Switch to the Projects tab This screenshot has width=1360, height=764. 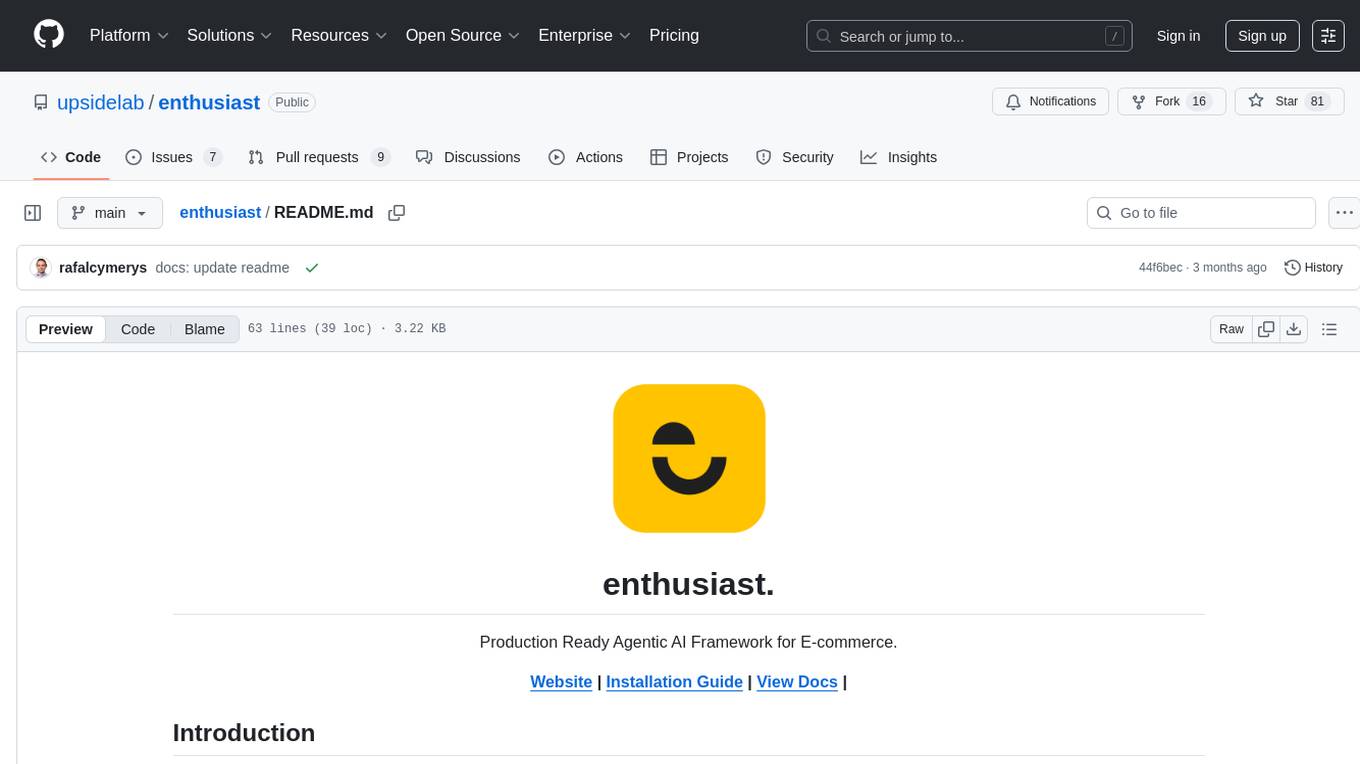coord(689,157)
